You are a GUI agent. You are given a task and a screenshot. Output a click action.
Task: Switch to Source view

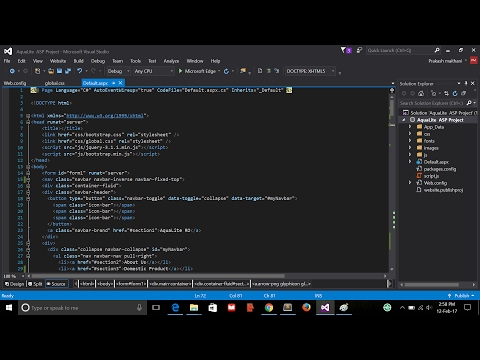(x=56, y=284)
